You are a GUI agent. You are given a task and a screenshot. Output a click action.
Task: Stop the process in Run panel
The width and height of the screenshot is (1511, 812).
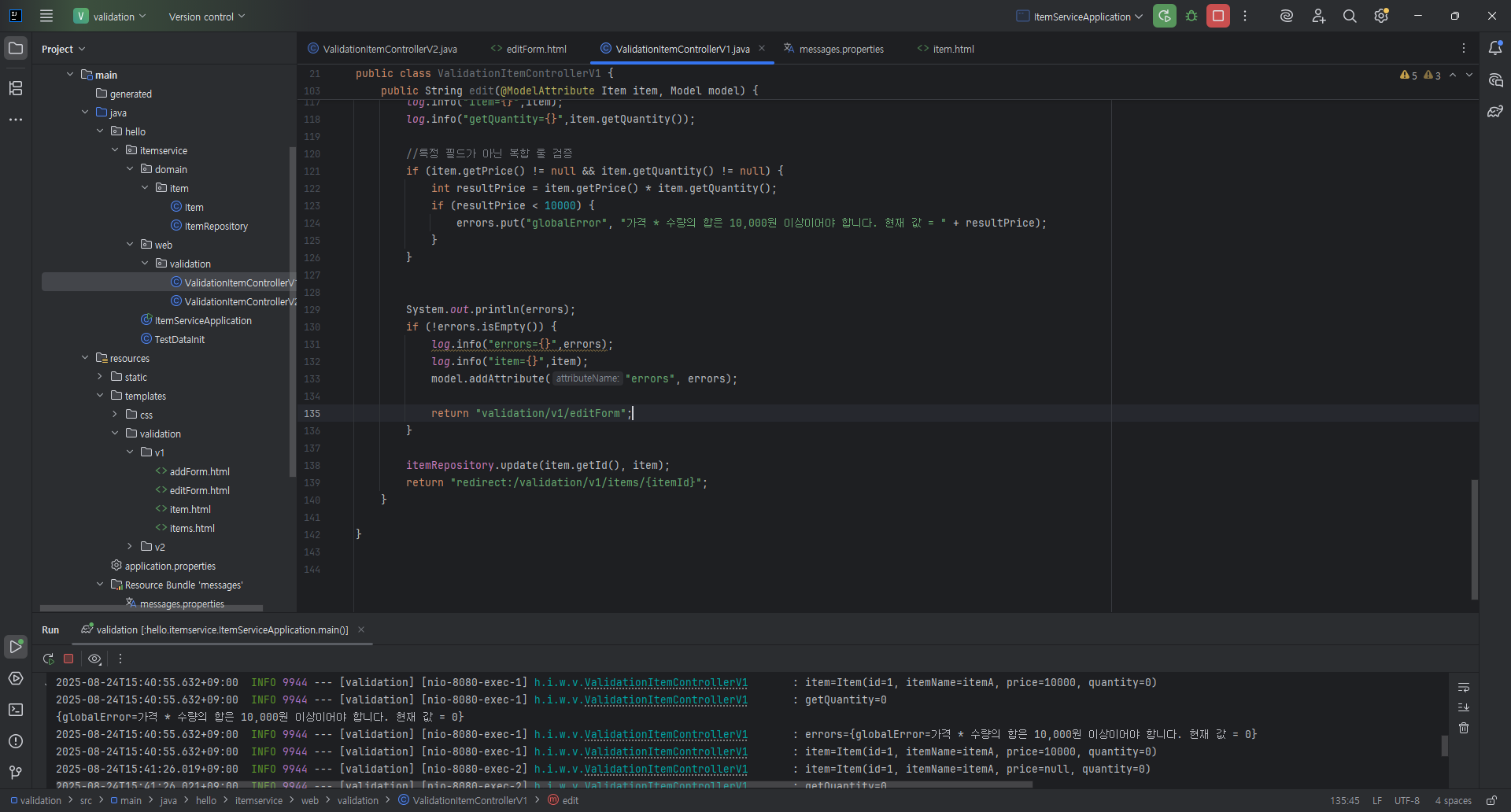(68, 659)
